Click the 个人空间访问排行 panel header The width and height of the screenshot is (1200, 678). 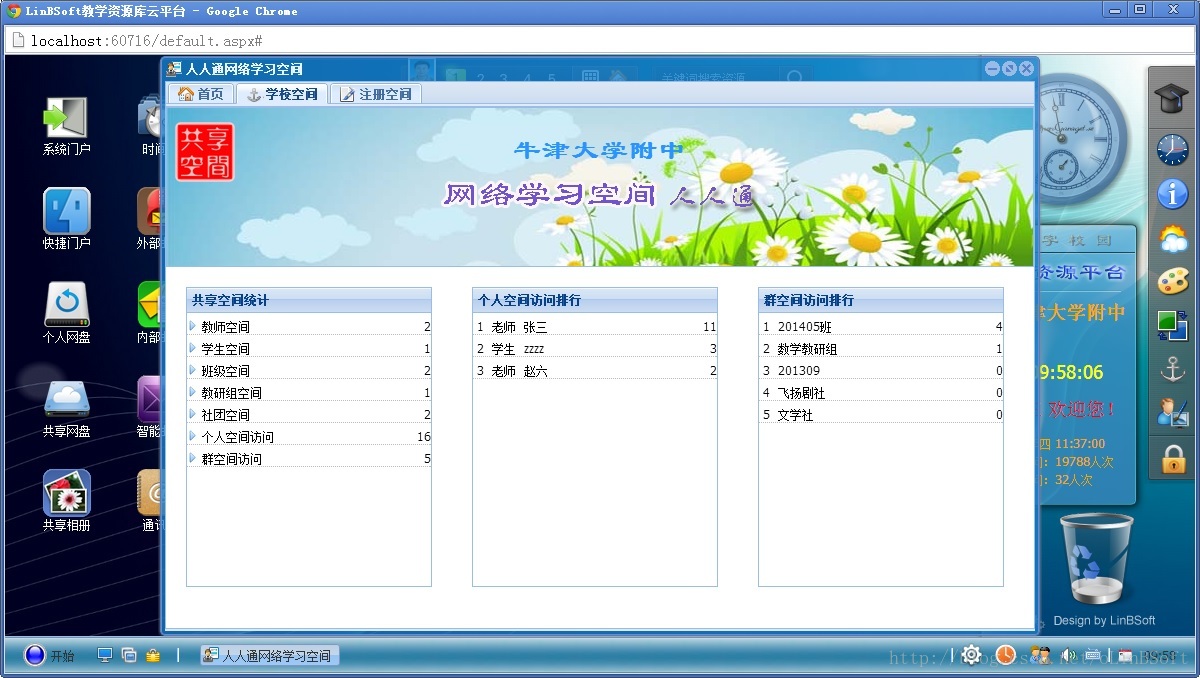(x=595, y=300)
